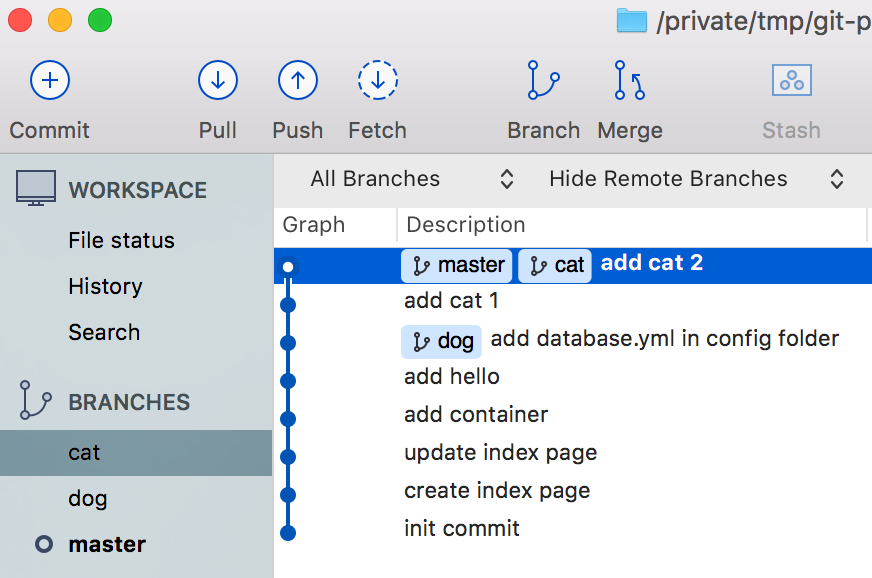Select the master branch in sidebar
Screen dimensions: 872x578
click(107, 544)
